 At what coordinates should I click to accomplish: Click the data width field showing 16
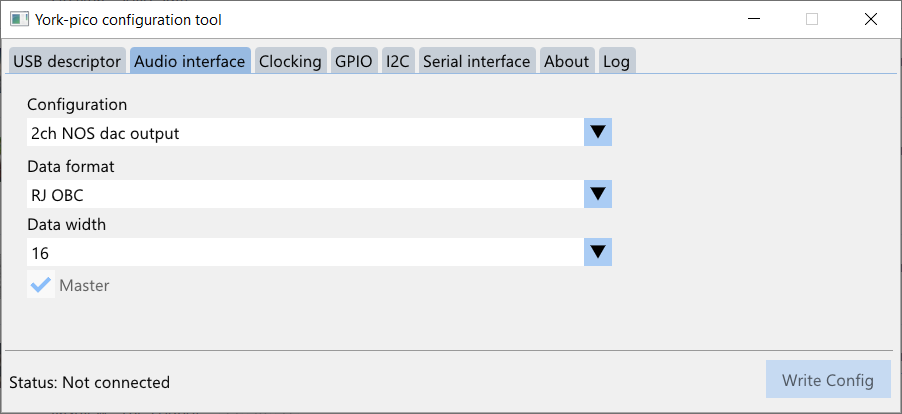coord(305,252)
